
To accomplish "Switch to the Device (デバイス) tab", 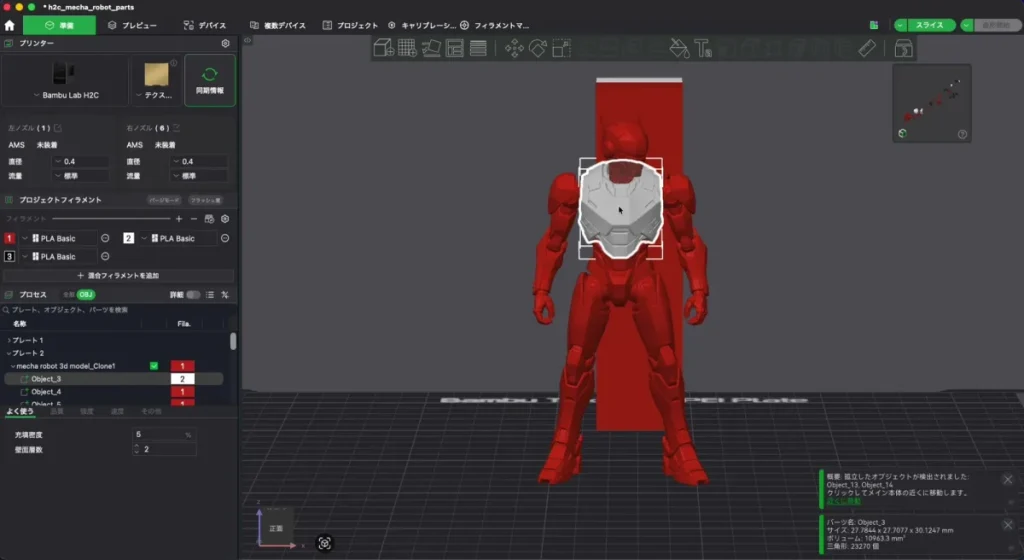I will [205, 25].
